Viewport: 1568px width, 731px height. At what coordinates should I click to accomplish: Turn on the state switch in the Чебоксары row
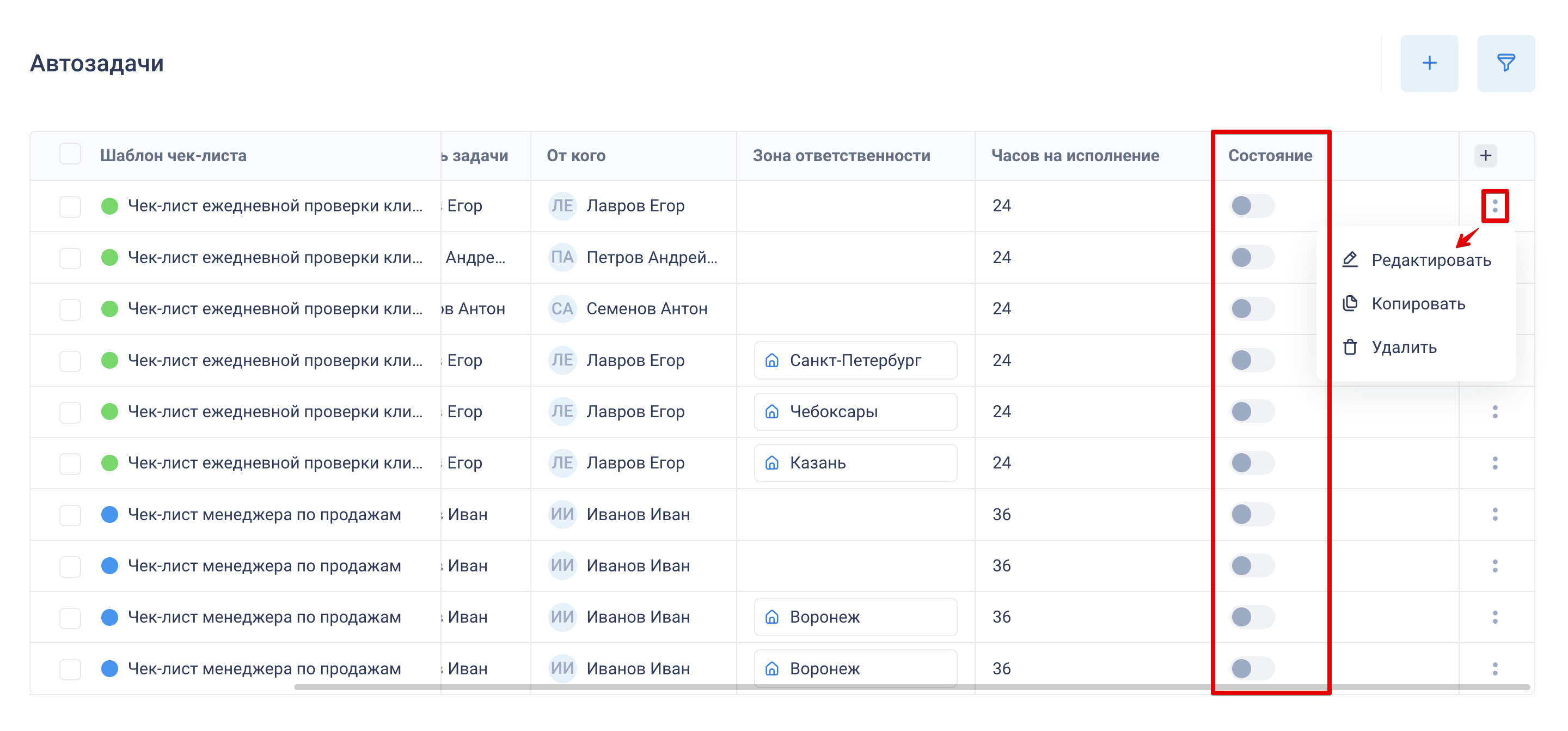[1252, 412]
